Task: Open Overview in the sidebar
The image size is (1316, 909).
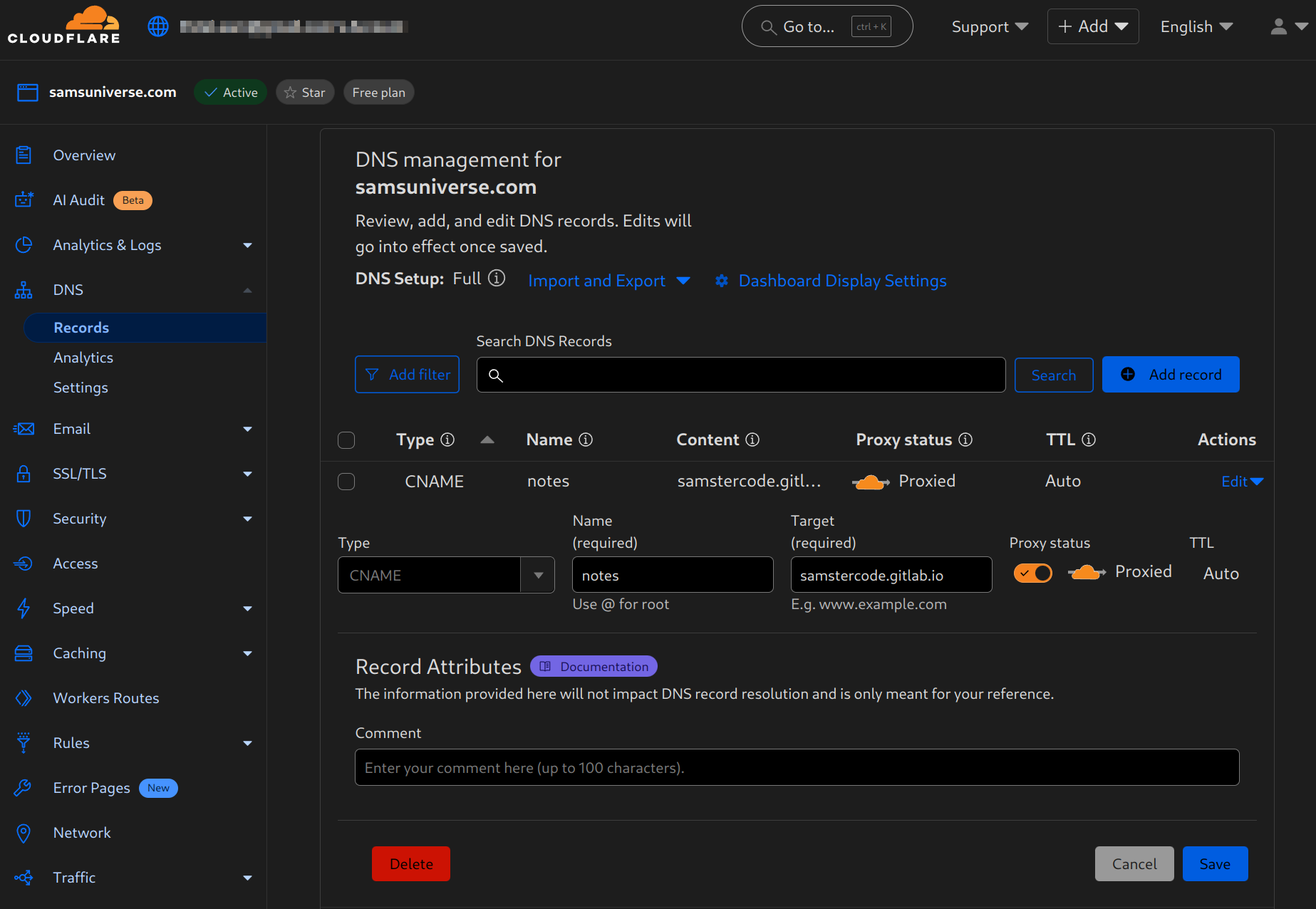Action: 84,155
